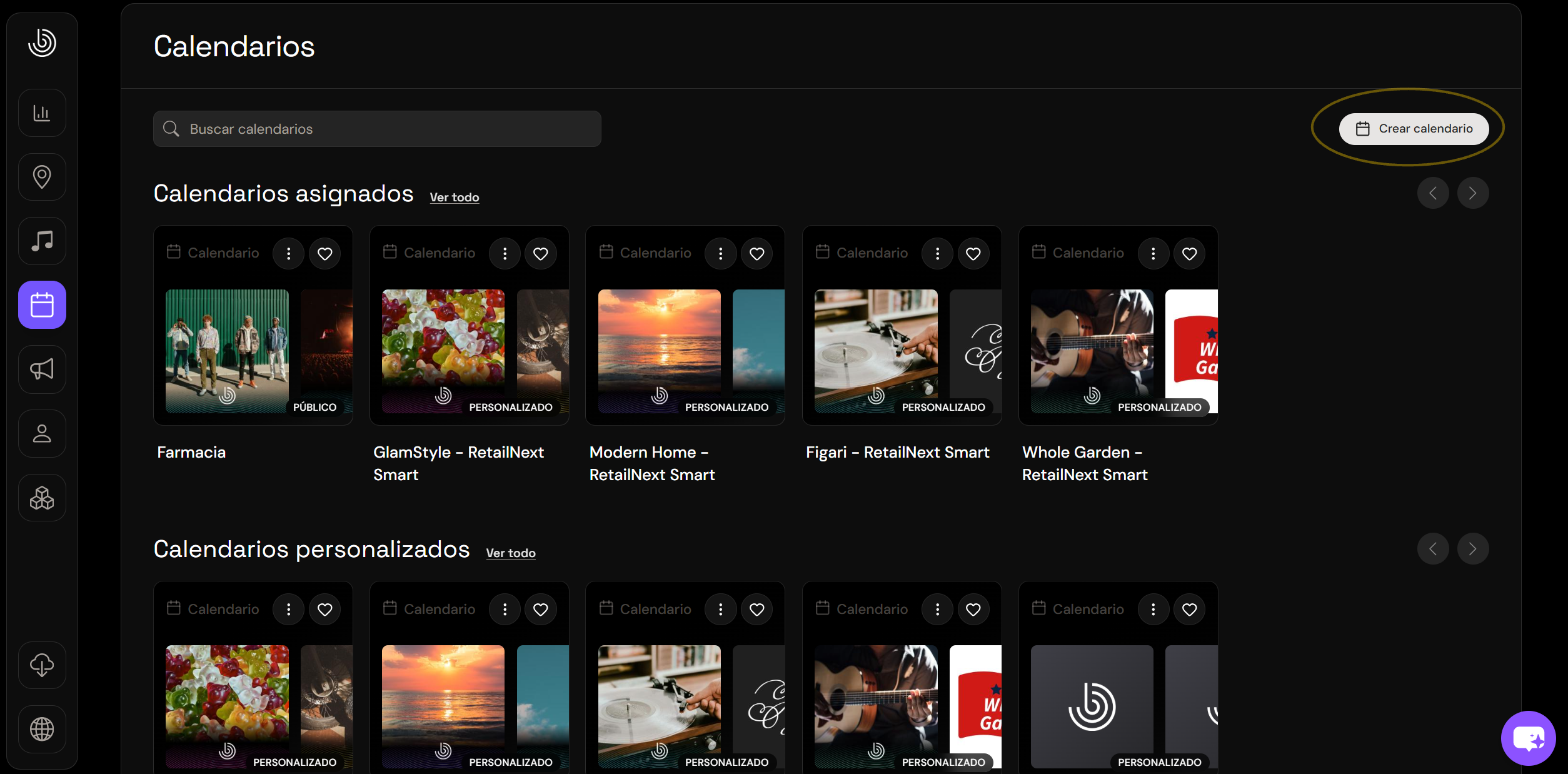Open options on personalizados turntable card
This screenshot has height=774, width=1568.
[720, 610]
